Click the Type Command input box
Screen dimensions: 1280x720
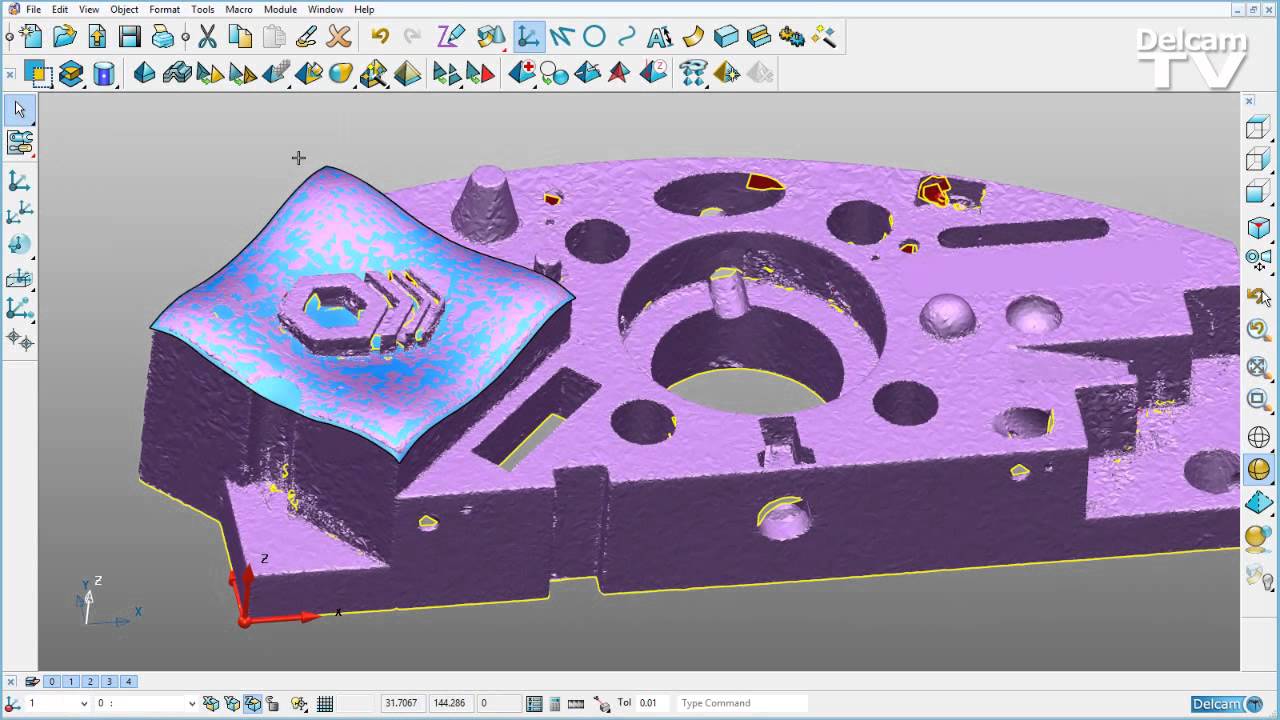pos(742,703)
